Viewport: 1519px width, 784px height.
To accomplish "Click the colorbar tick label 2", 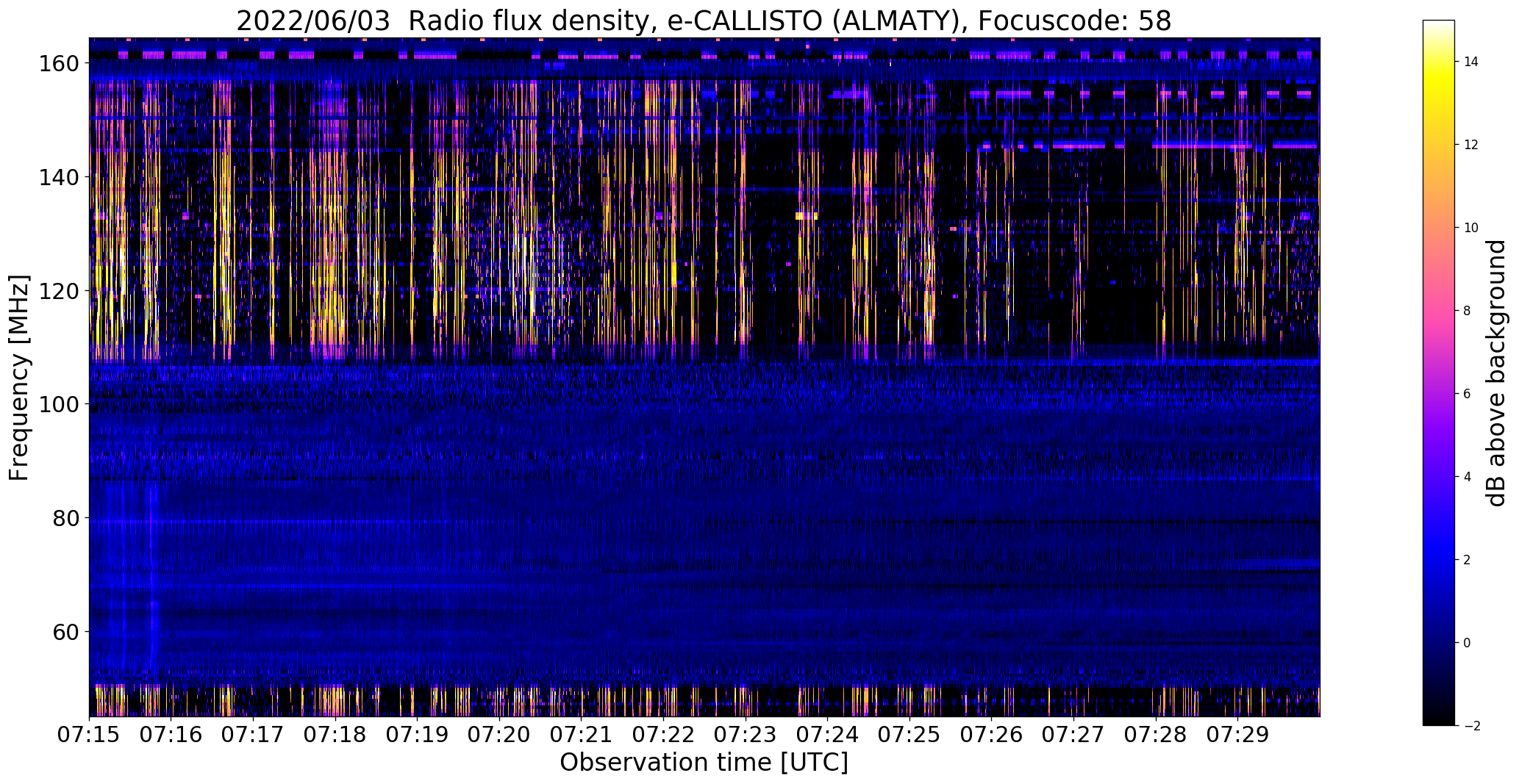I will [x=1468, y=560].
